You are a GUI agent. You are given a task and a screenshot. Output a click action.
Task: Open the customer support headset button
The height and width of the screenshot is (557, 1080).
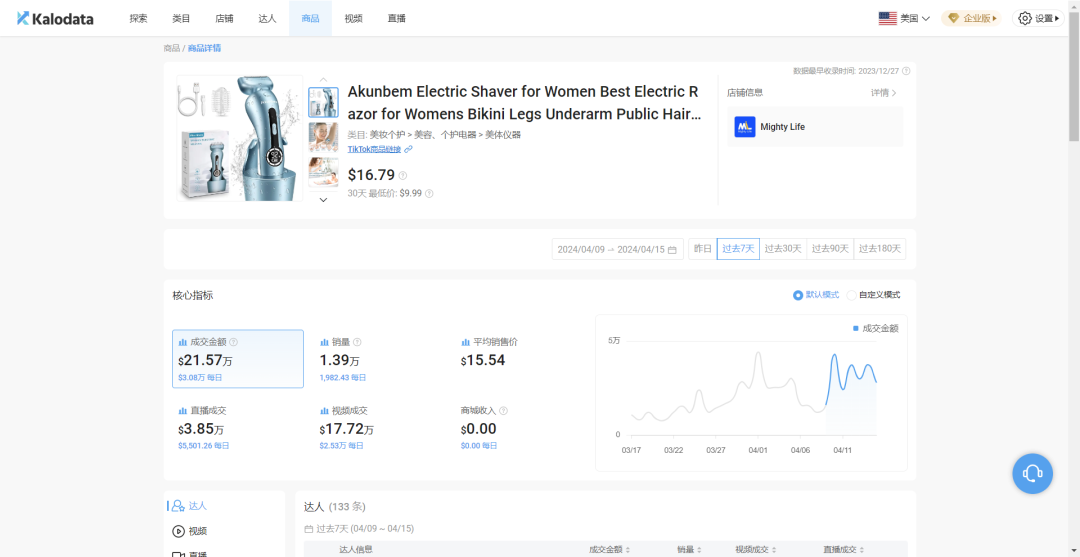1032,473
